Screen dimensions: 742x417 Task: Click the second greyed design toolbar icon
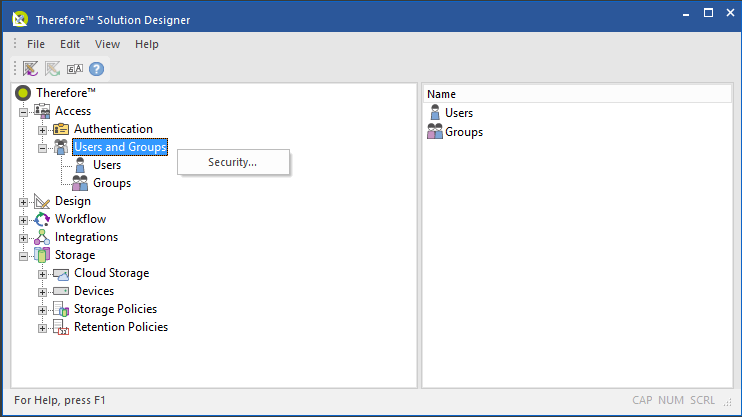(x=53, y=69)
